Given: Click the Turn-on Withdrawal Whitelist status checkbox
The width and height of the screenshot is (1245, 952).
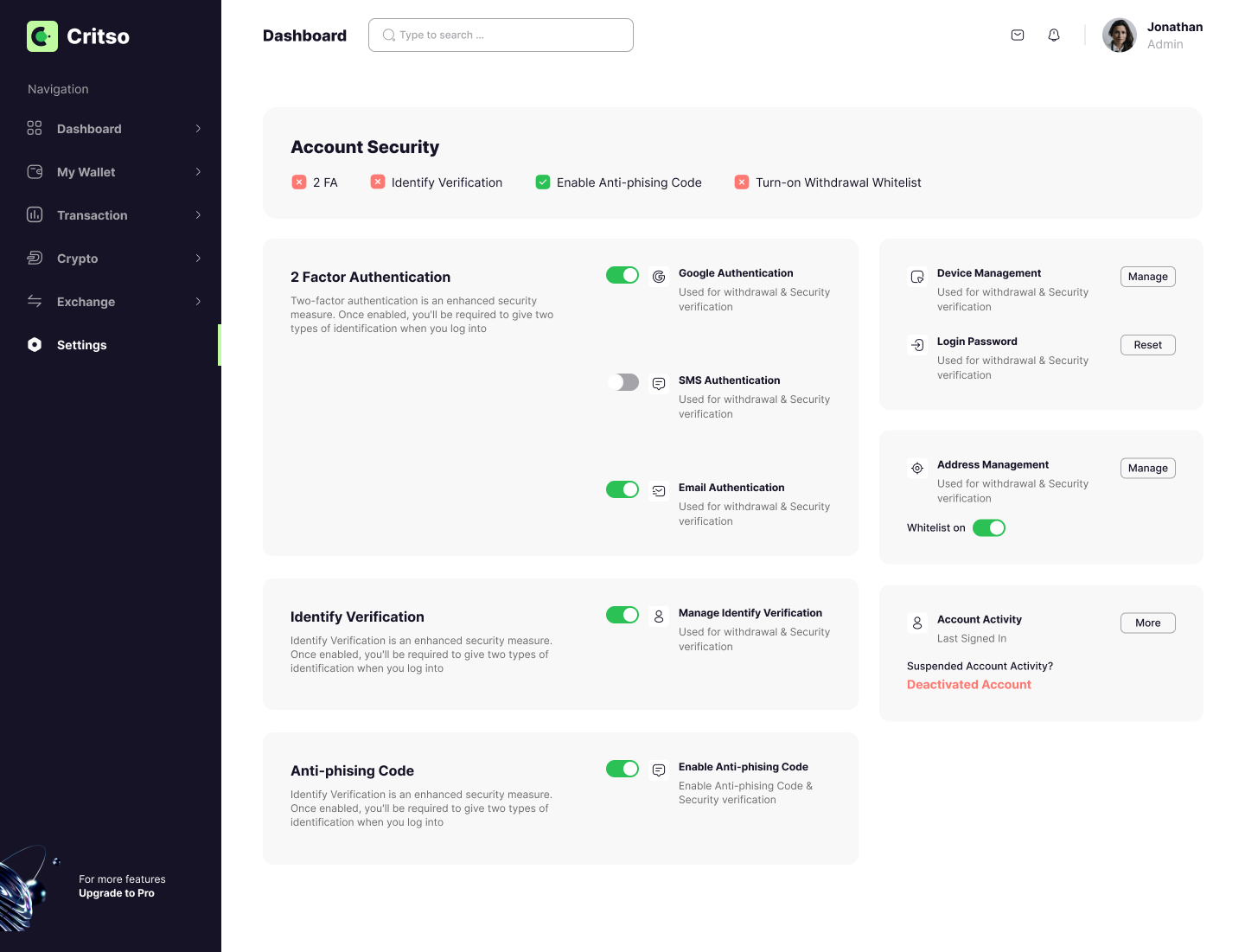Looking at the screenshot, I should 742,182.
